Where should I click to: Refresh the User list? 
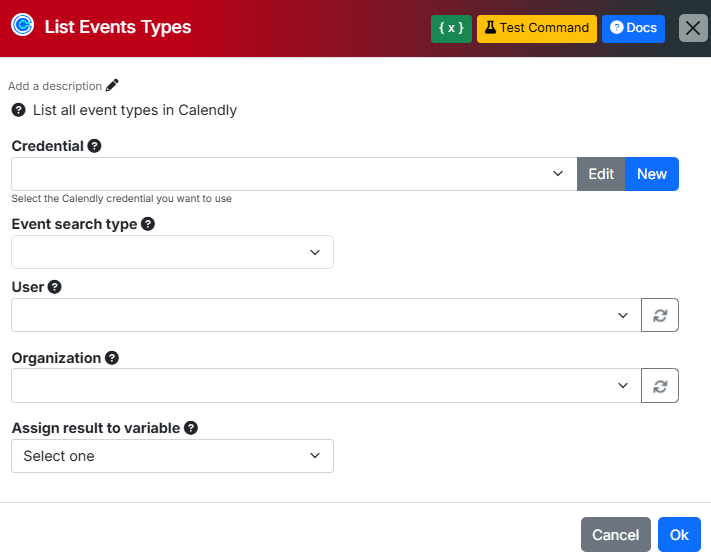coord(660,315)
